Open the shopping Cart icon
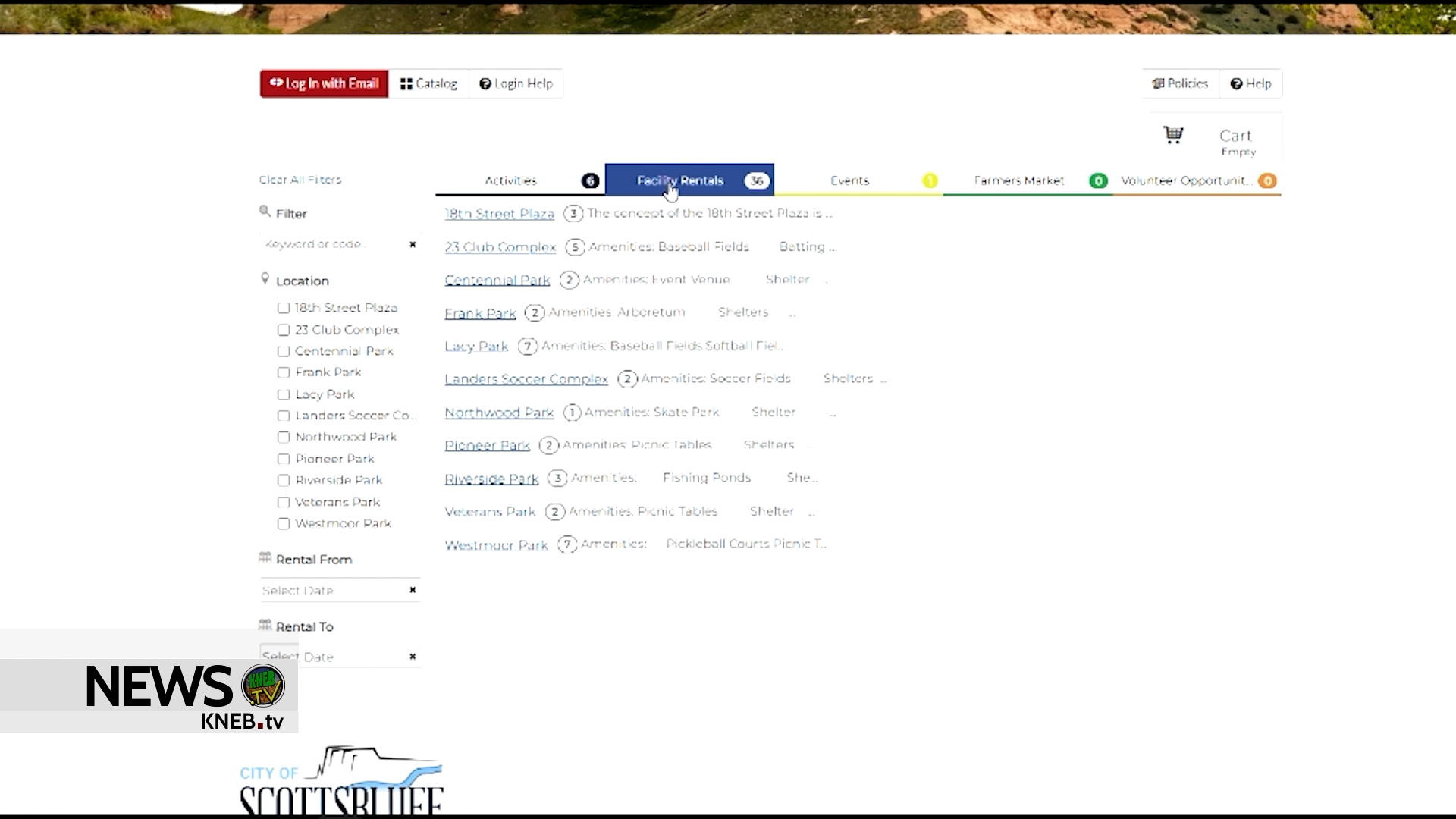The height and width of the screenshot is (819, 1456). coord(1172,134)
